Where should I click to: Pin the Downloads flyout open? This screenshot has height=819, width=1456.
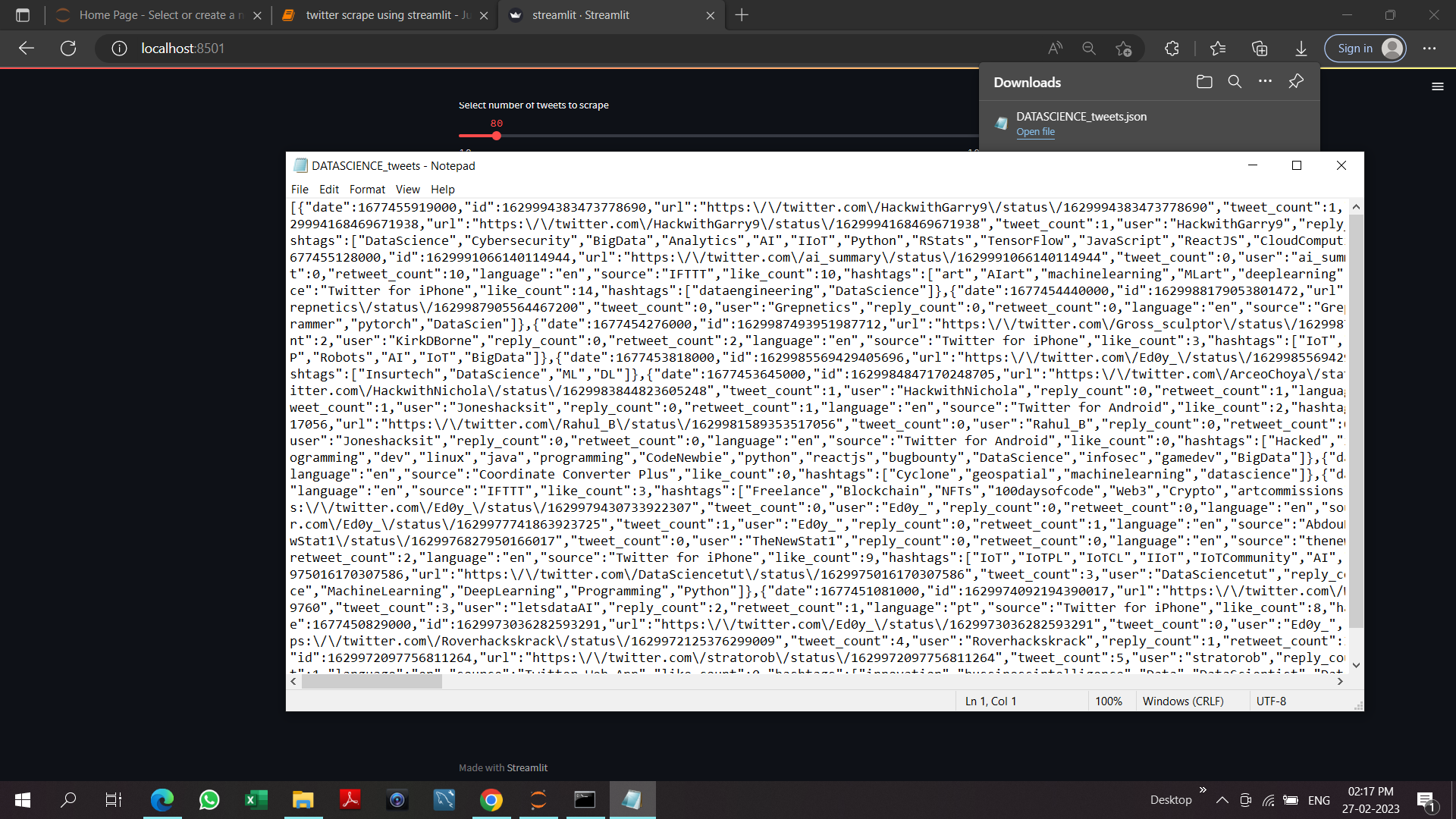coord(1296,81)
